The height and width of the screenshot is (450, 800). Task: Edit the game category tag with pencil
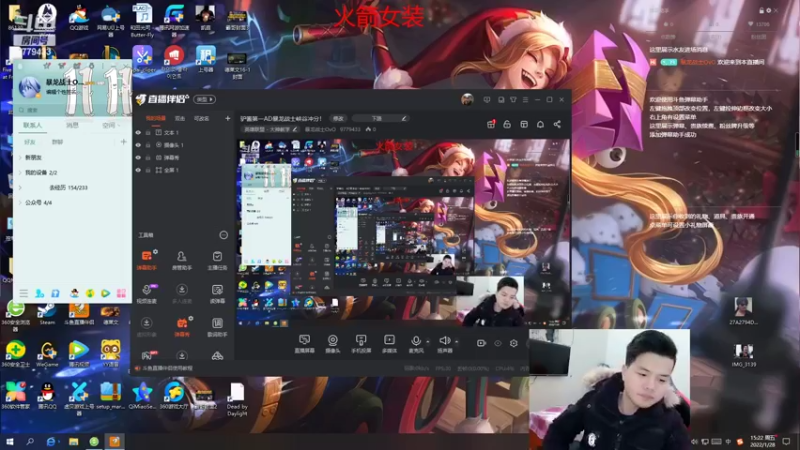pyautogui.click(x=295, y=130)
